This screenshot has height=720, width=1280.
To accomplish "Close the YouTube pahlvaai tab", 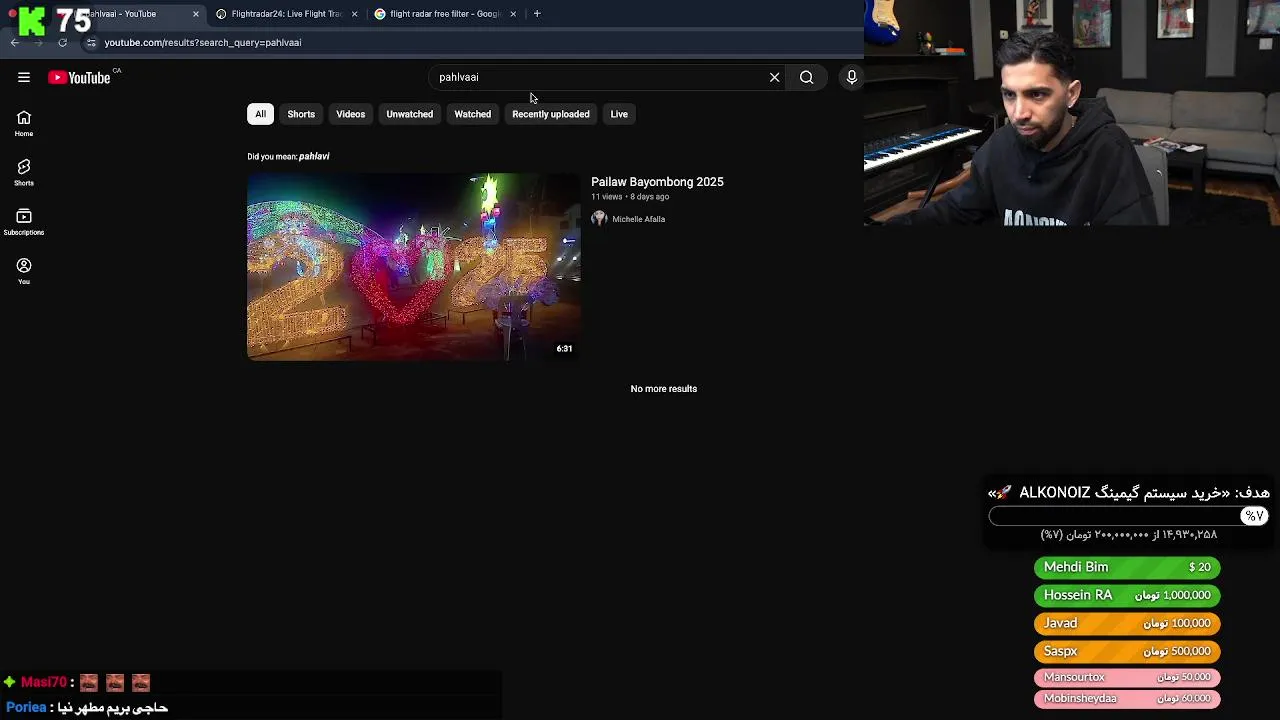I will coord(196,14).
